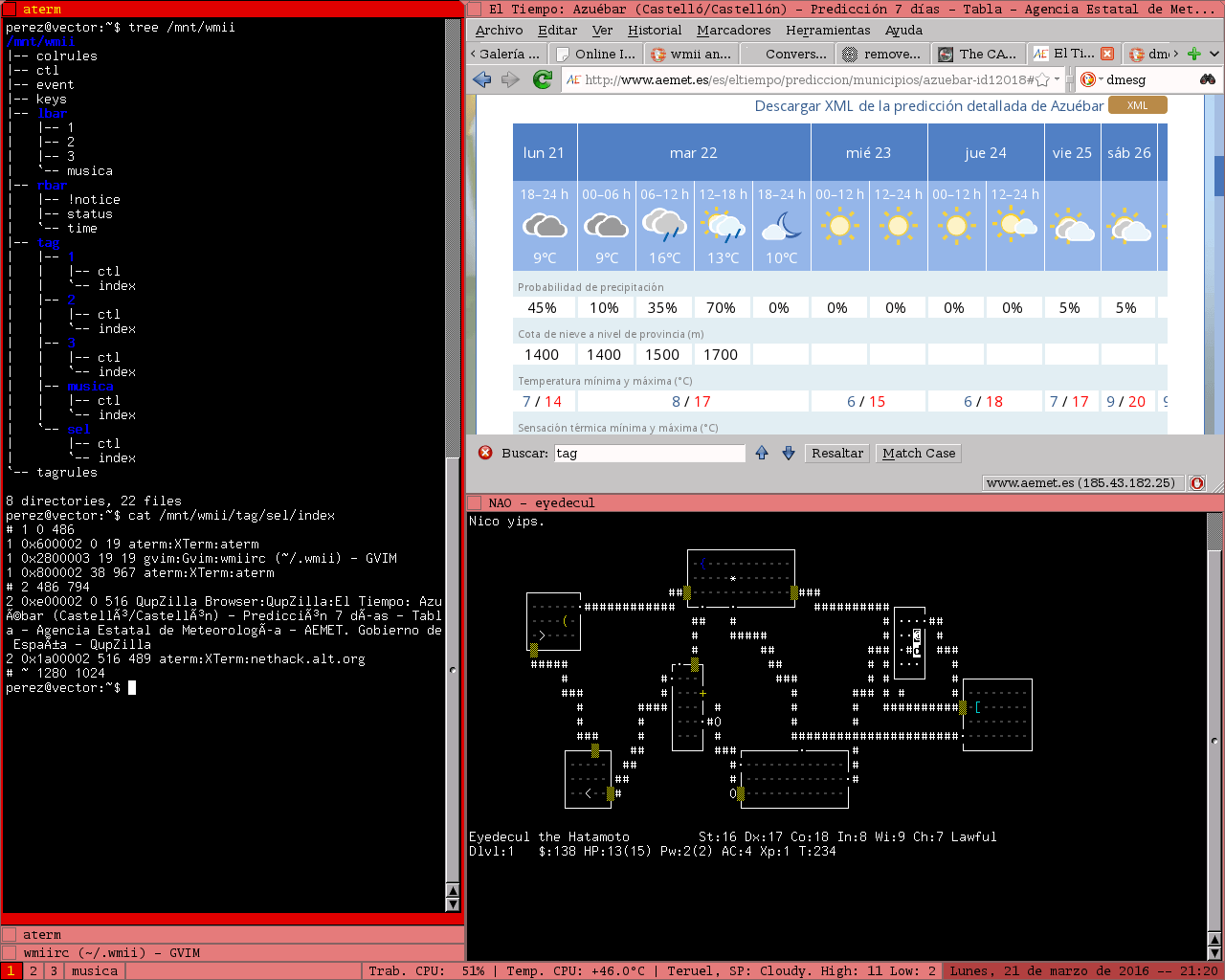Viewport: 1225px width, 980px height.
Task: Click nethack terminal scrollbar bottom arrow
Action: pos(1214,952)
